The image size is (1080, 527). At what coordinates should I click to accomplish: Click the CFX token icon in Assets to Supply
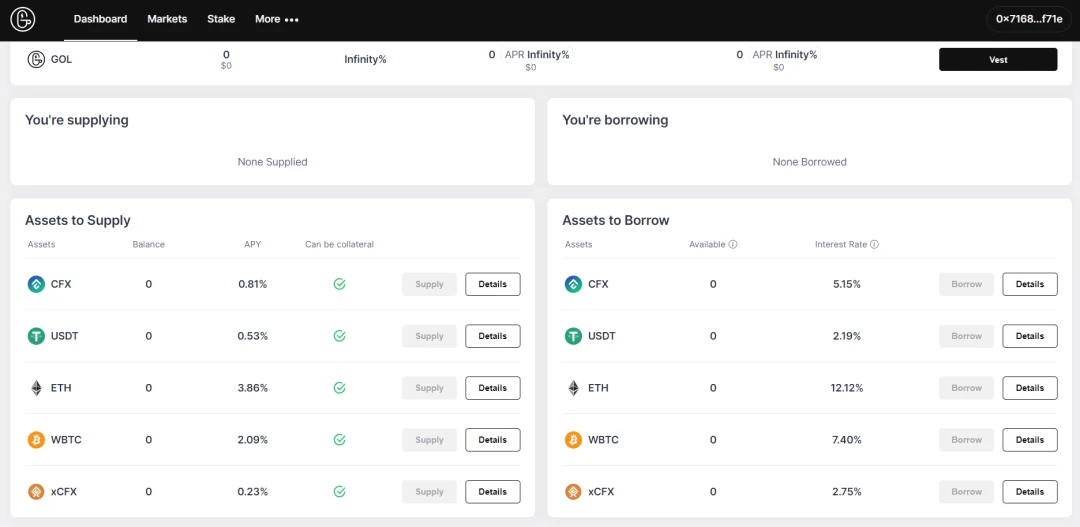pos(36,284)
